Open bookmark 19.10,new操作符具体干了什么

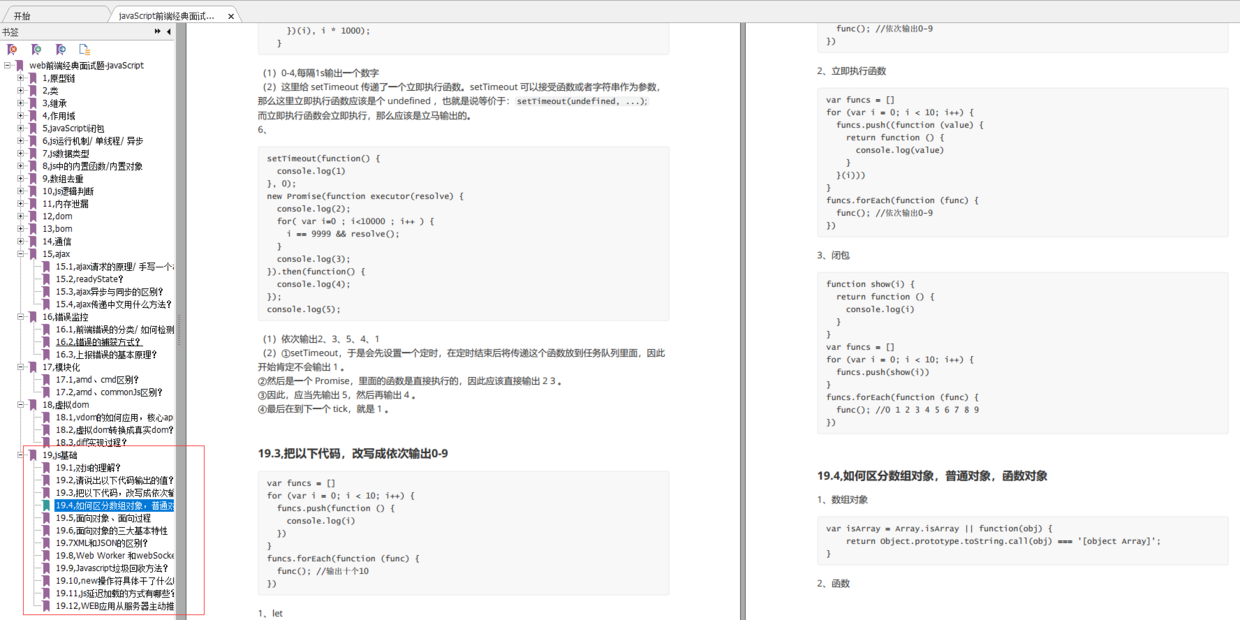tap(115, 581)
